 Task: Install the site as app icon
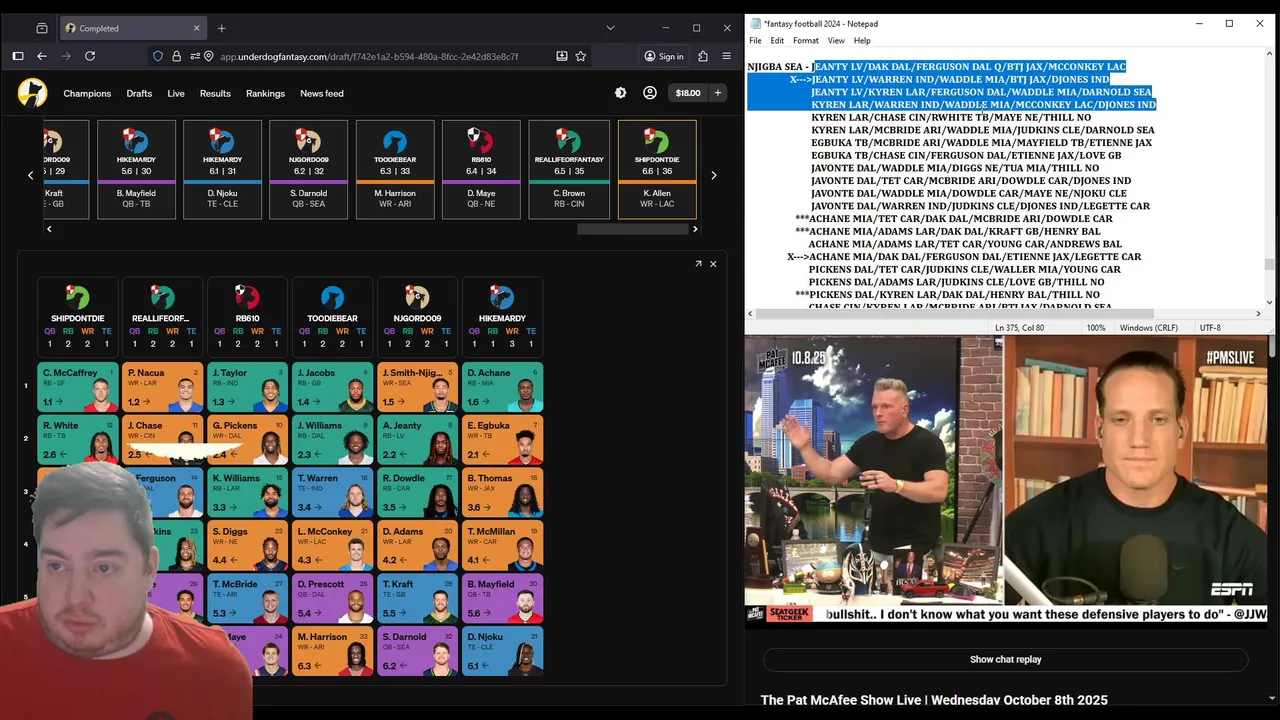point(562,57)
